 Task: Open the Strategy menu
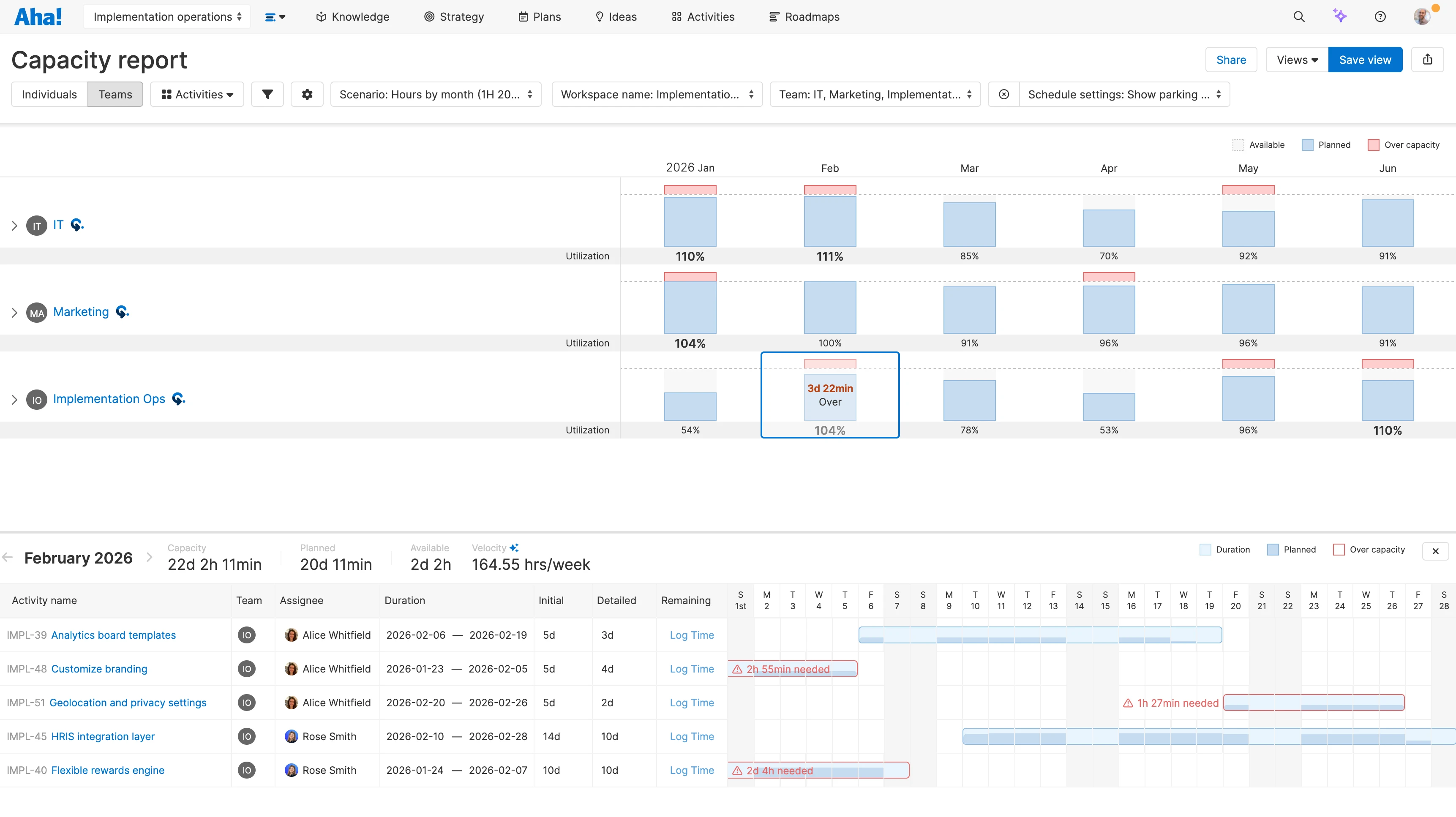click(454, 17)
